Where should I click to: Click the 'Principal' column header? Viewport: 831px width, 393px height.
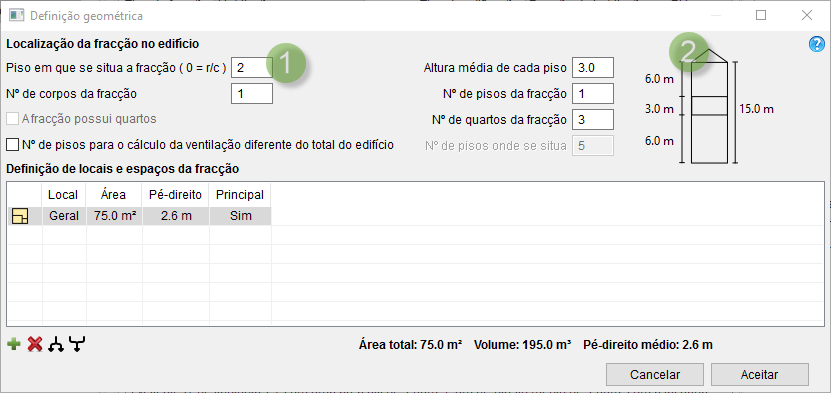click(240, 195)
